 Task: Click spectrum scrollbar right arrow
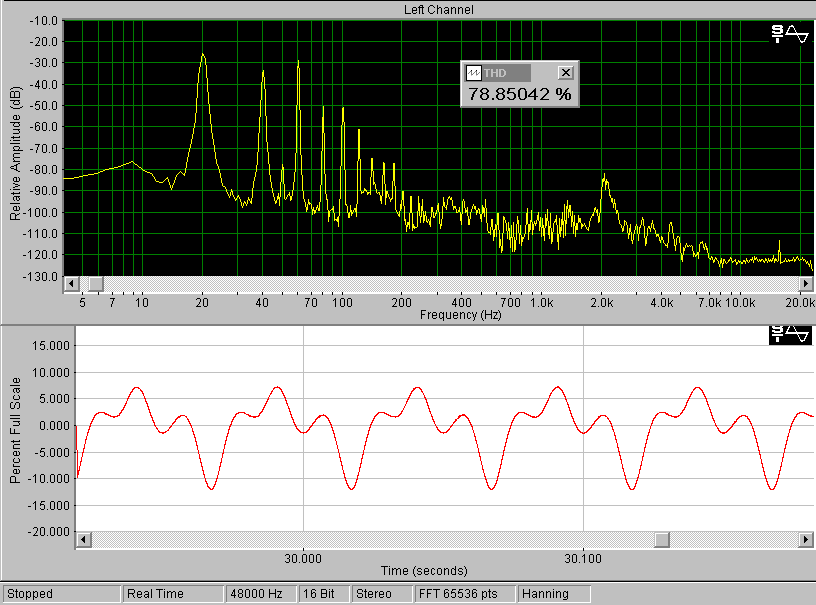tap(806, 284)
